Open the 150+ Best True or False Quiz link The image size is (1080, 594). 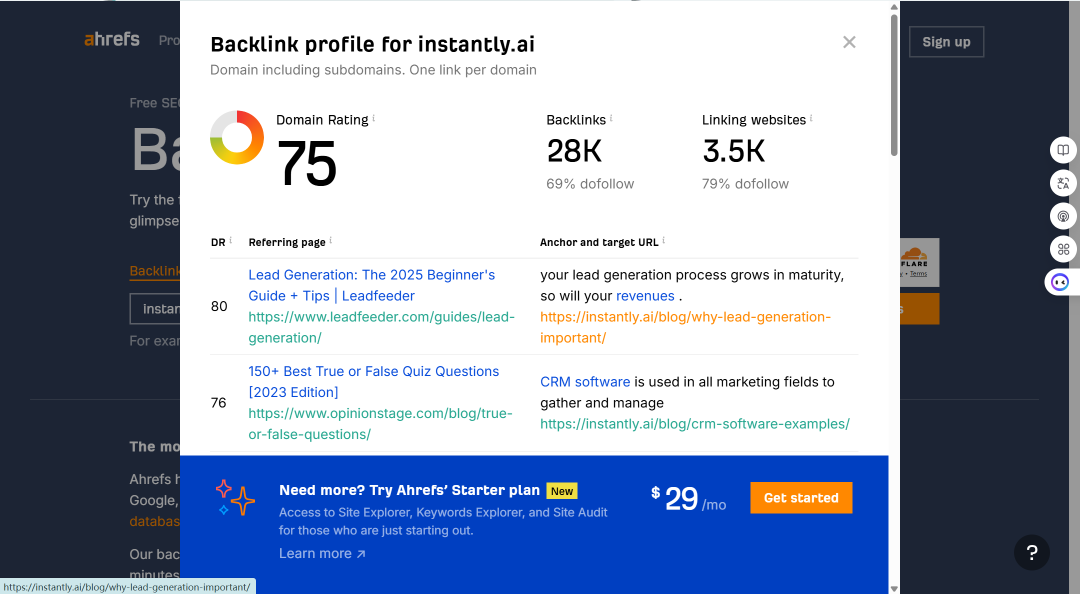tap(373, 382)
